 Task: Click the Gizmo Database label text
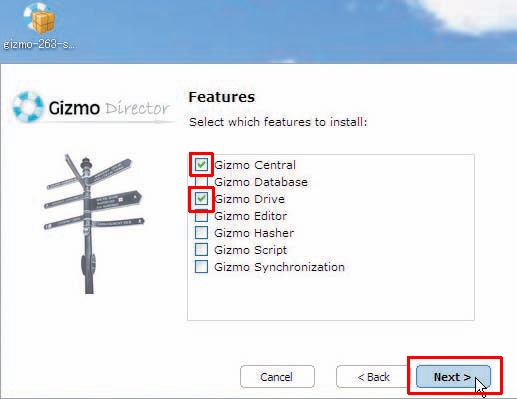coord(261,182)
